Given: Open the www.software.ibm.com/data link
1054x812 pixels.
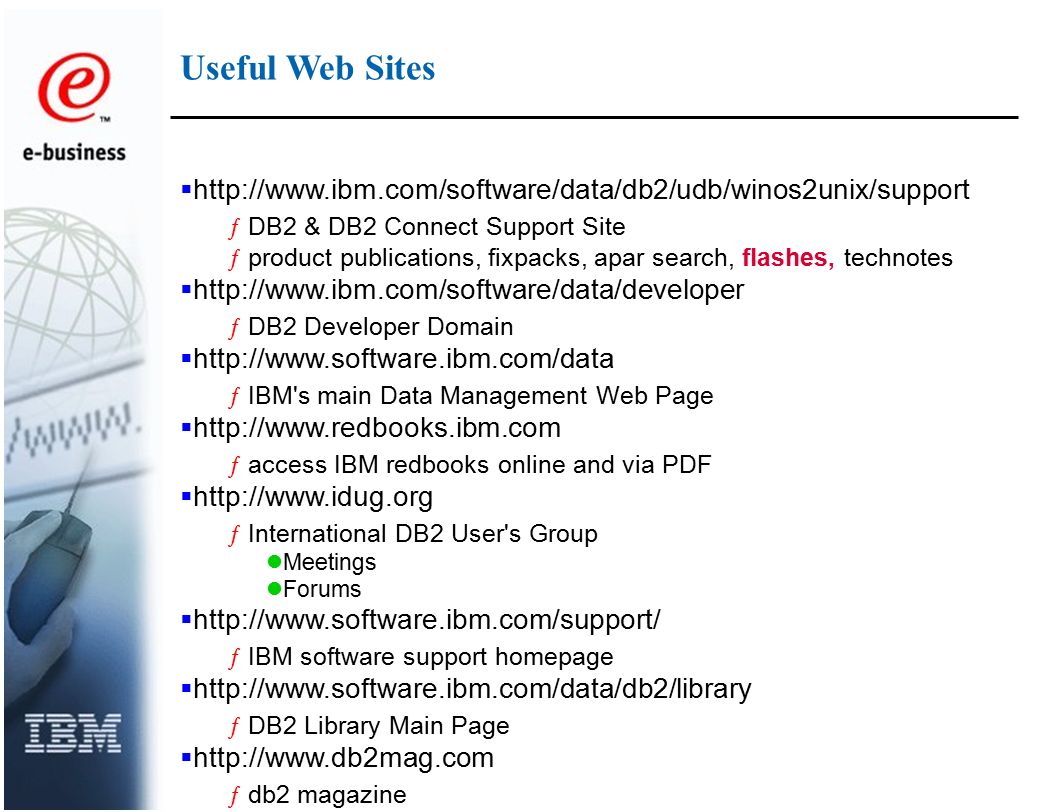Looking at the screenshot, I should coord(403,359).
